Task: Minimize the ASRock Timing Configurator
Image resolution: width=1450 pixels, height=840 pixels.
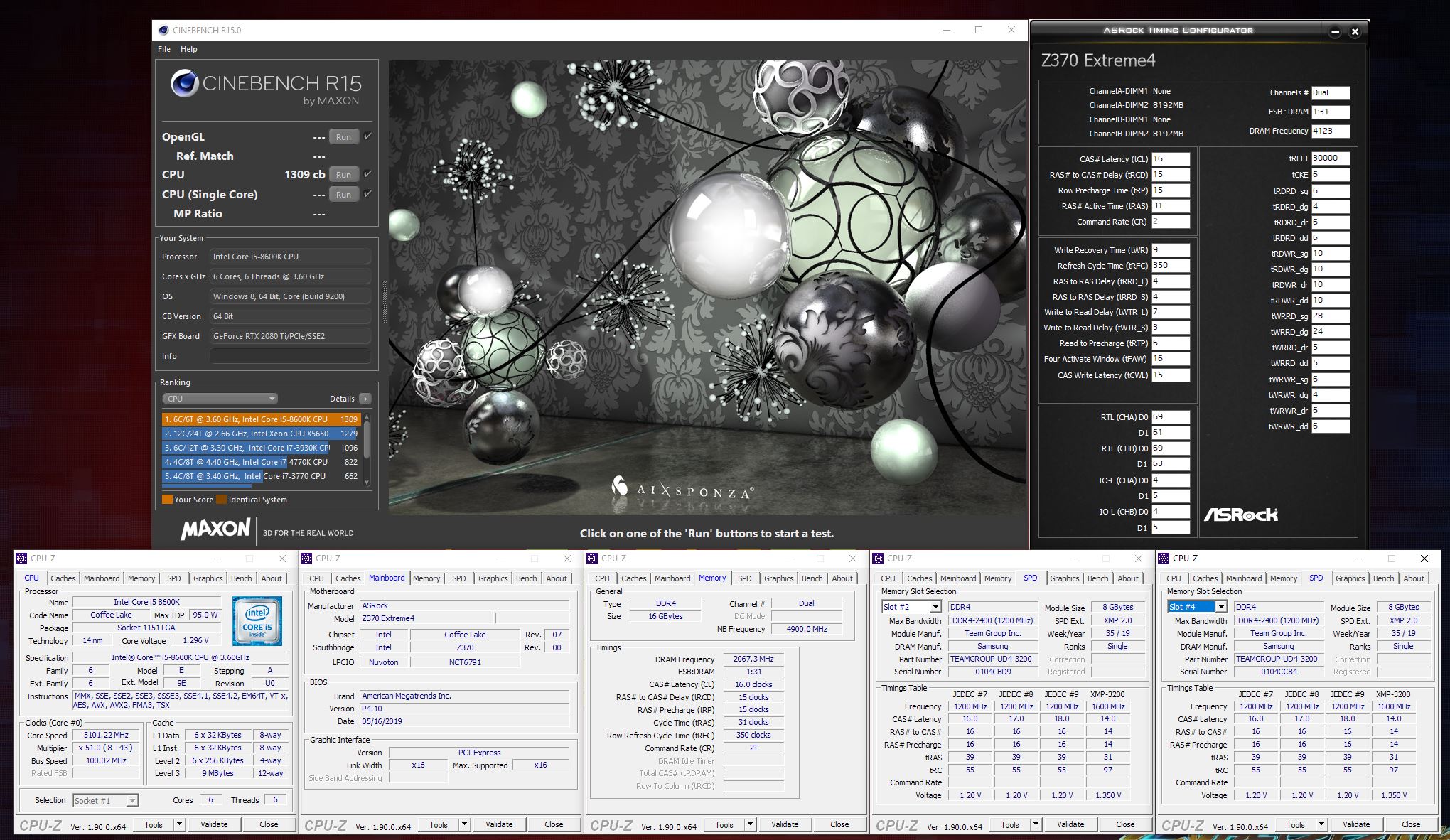Action: (1335, 31)
